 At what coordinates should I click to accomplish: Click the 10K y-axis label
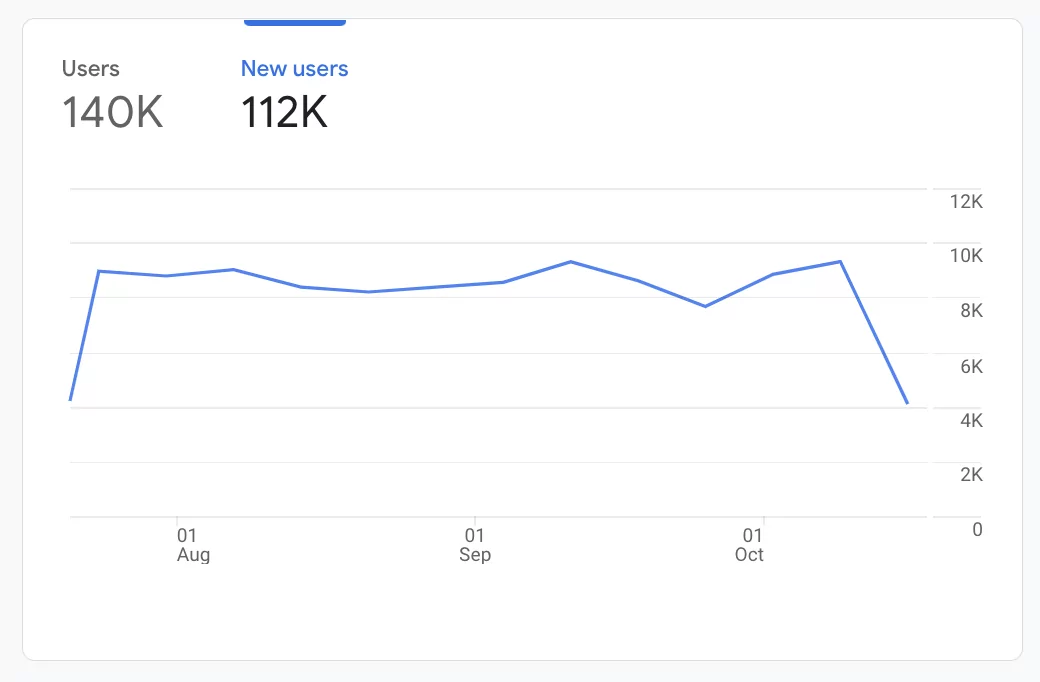[966, 256]
